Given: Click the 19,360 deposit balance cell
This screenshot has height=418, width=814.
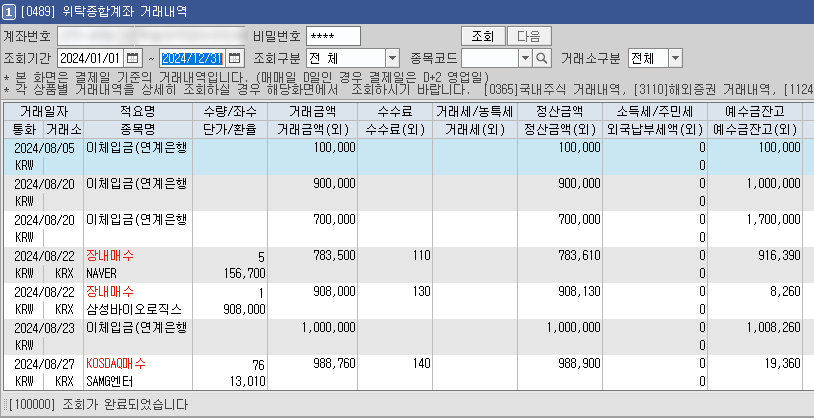Looking at the screenshot, I should (755, 363).
